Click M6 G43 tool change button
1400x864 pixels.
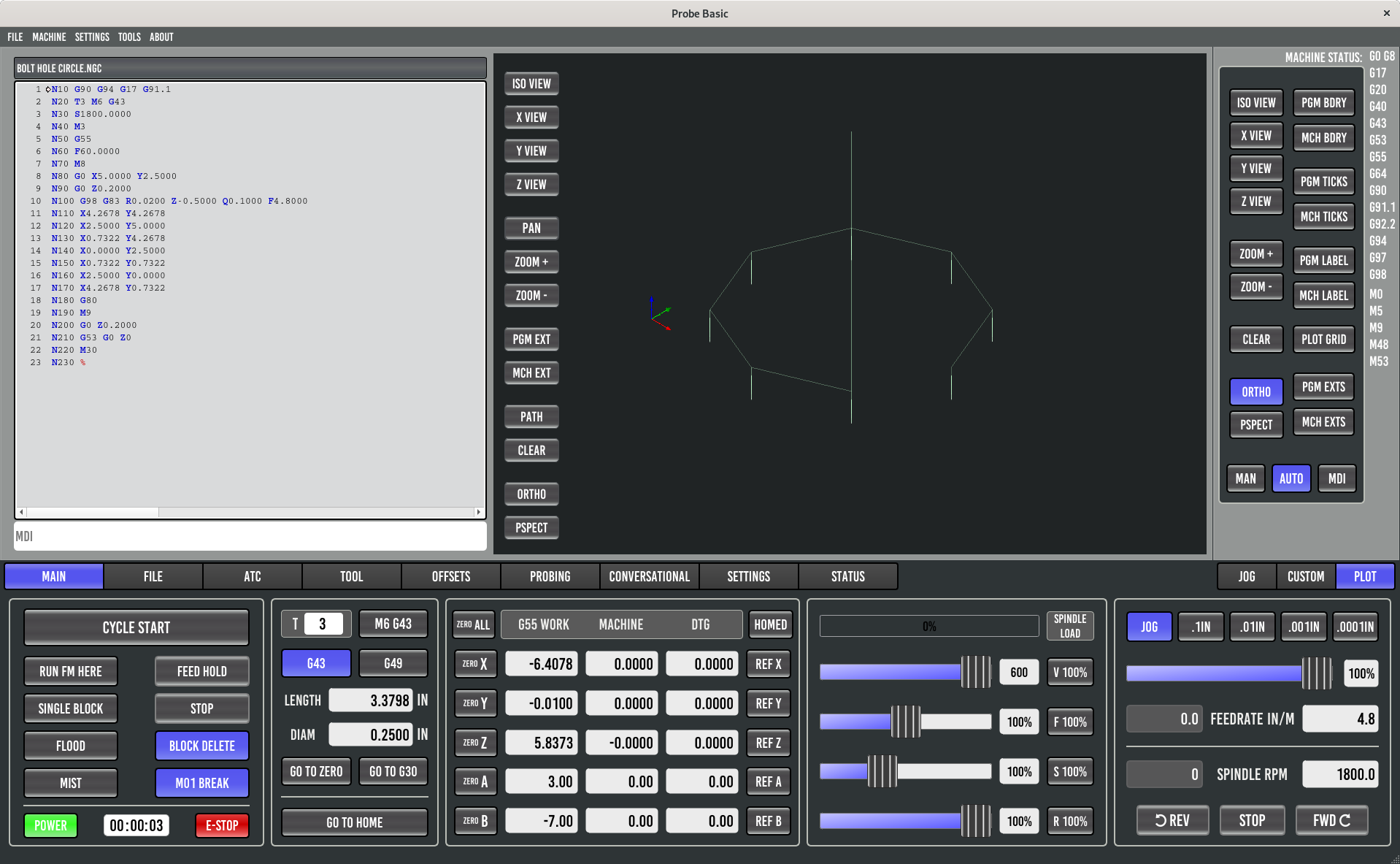[x=393, y=624]
